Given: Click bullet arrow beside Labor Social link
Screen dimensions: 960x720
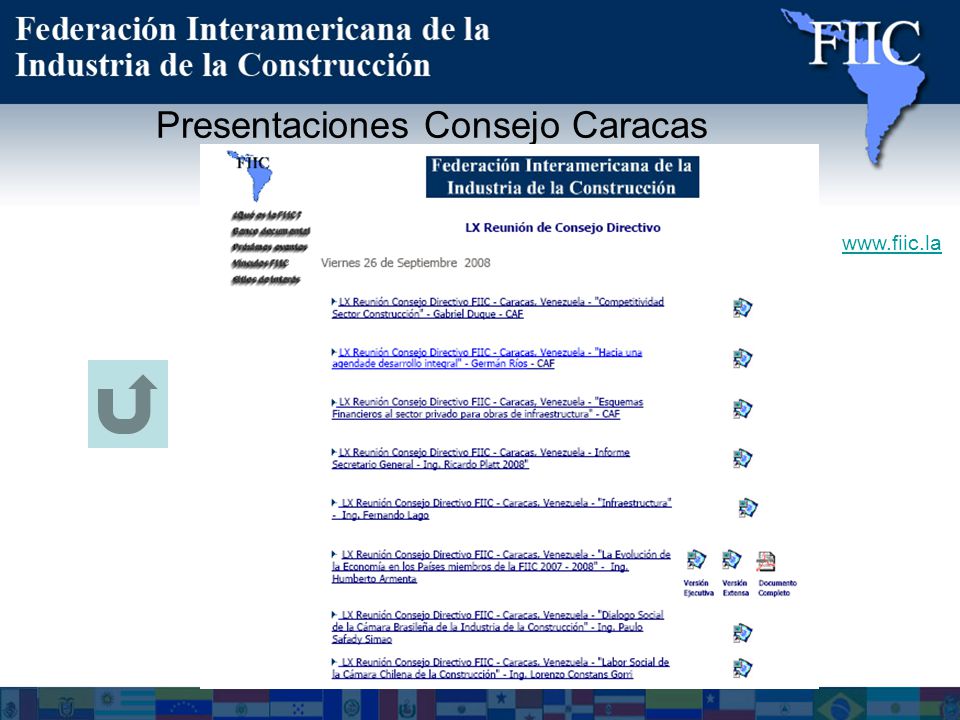Looking at the screenshot, I should [x=334, y=661].
